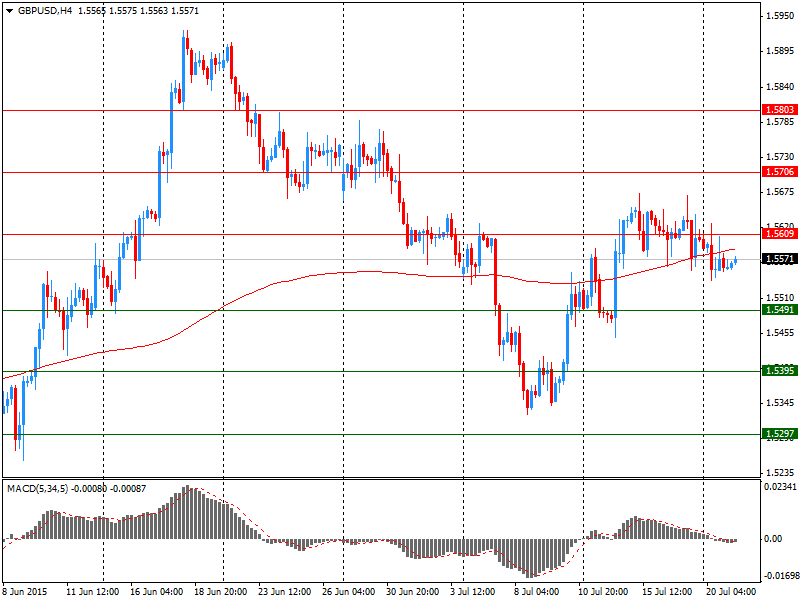This screenshot has width=800, height=600.
Task: Click the 1.5510 price scale value
Action: tap(780, 297)
